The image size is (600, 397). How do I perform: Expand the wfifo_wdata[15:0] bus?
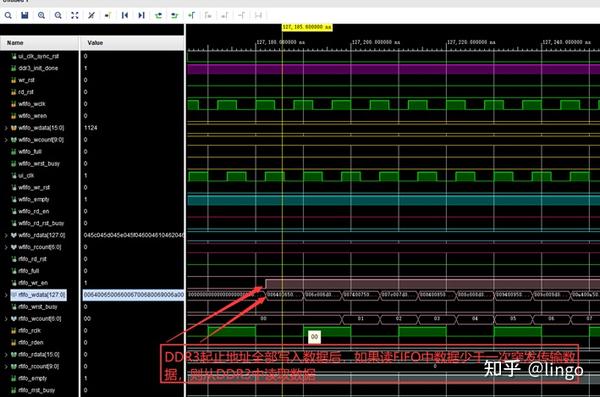[x=6, y=128]
